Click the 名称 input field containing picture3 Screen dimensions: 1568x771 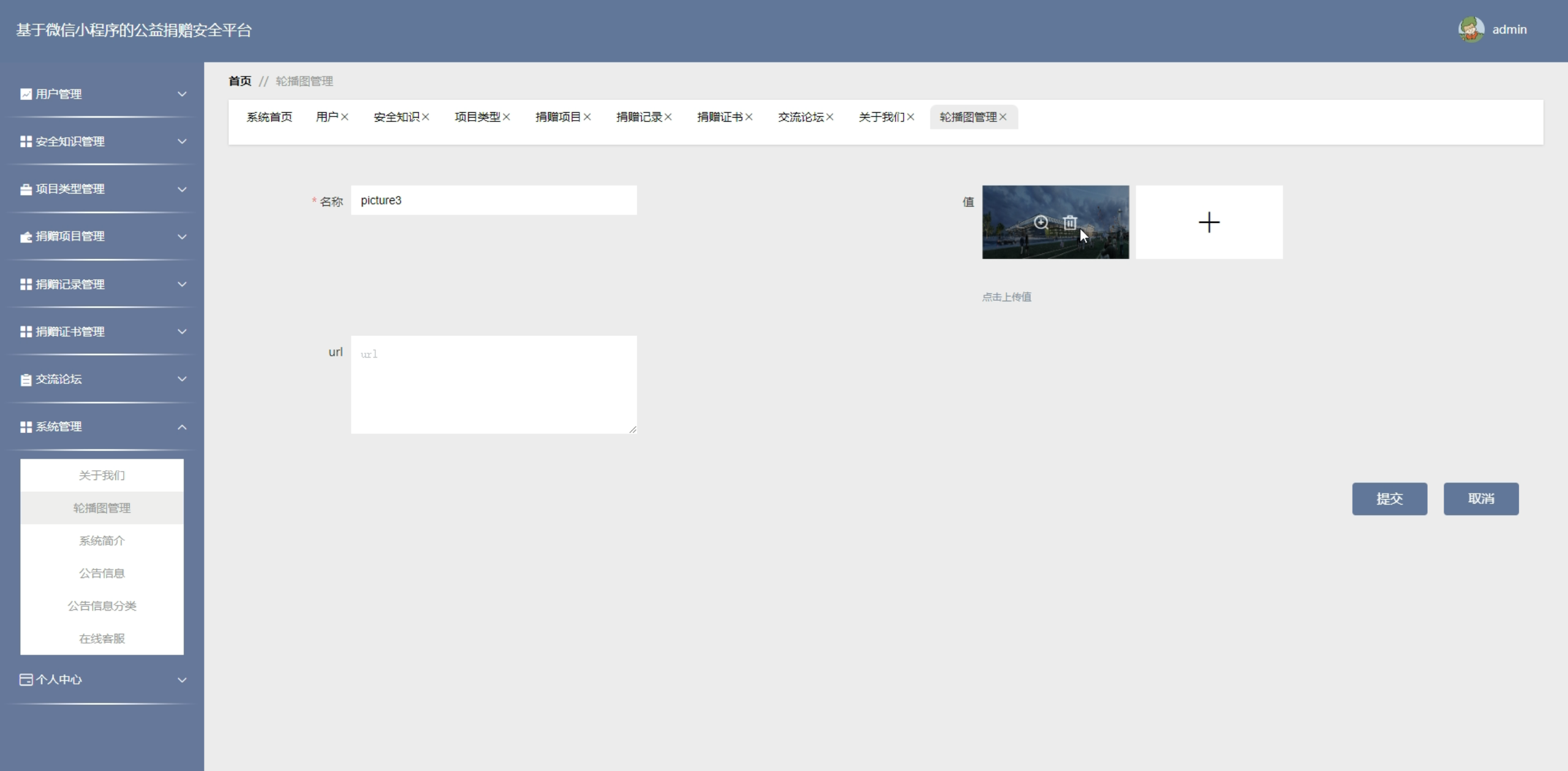point(493,200)
